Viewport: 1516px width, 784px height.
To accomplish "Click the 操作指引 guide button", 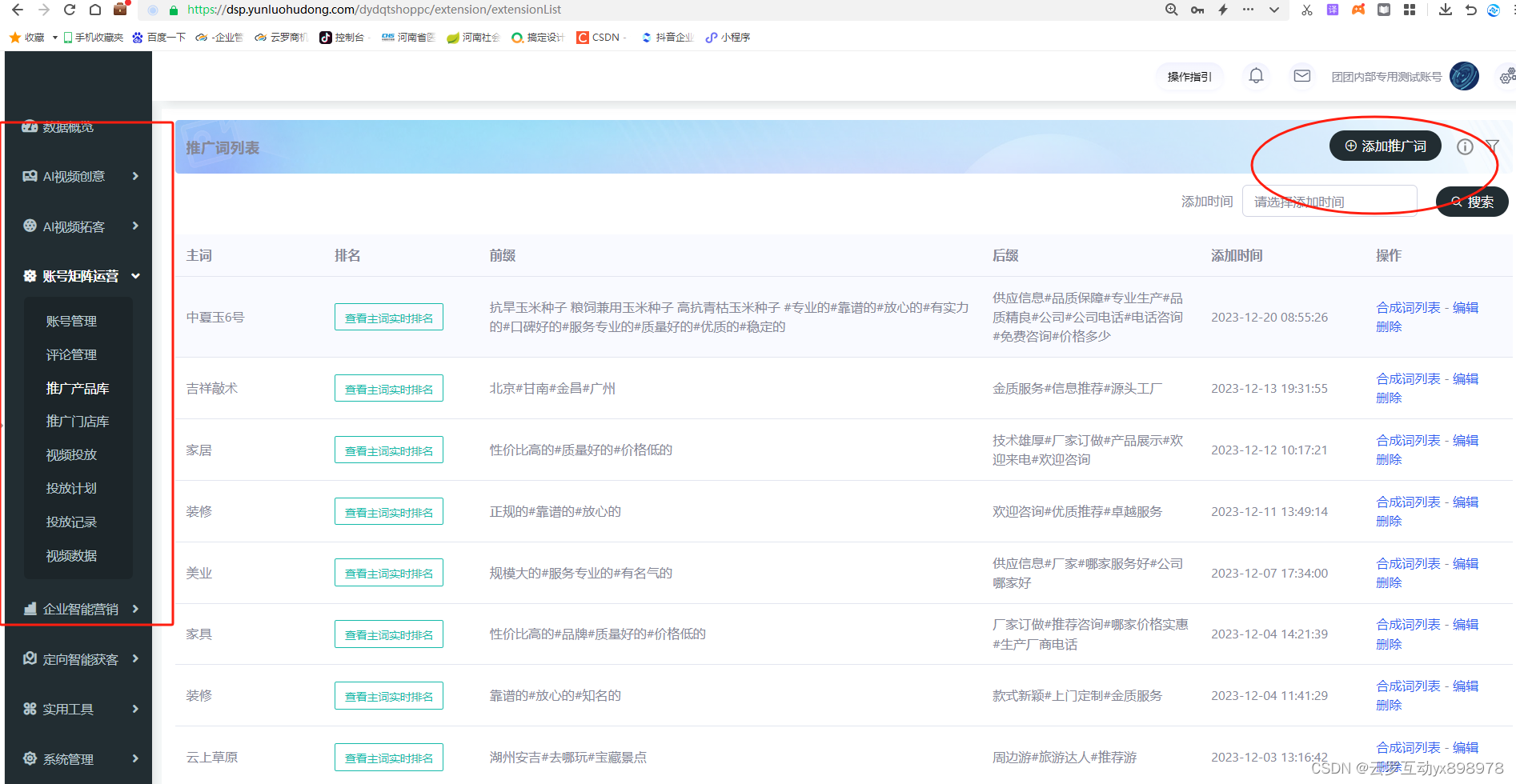I will click(x=1189, y=77).
